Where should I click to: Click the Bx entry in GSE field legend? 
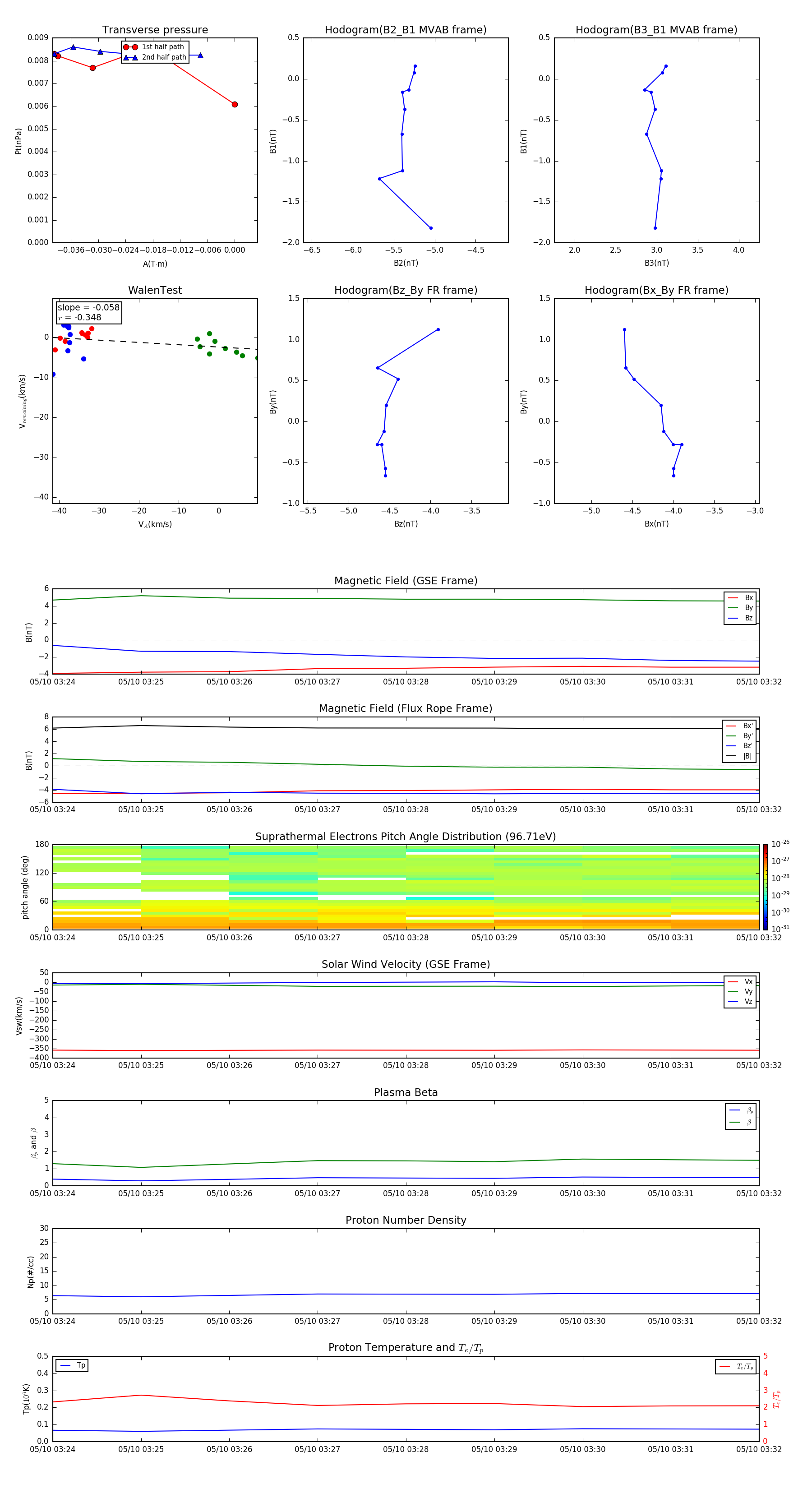click(x=740, y=598)
